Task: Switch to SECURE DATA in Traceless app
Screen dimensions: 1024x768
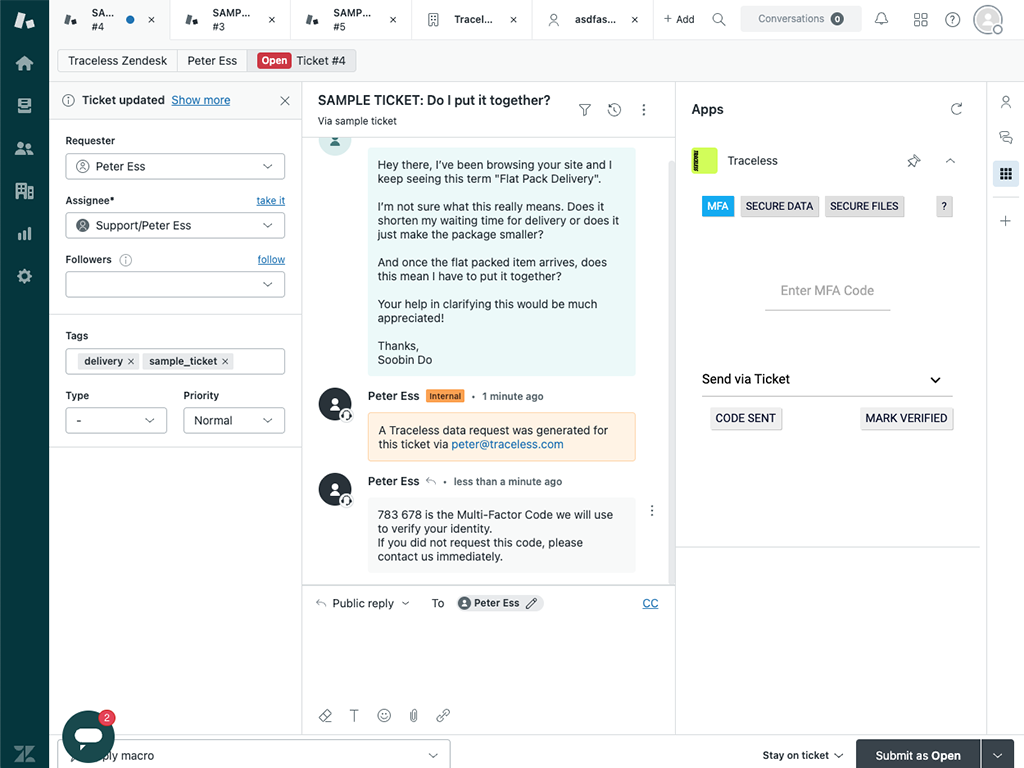Action: (779, 206)
